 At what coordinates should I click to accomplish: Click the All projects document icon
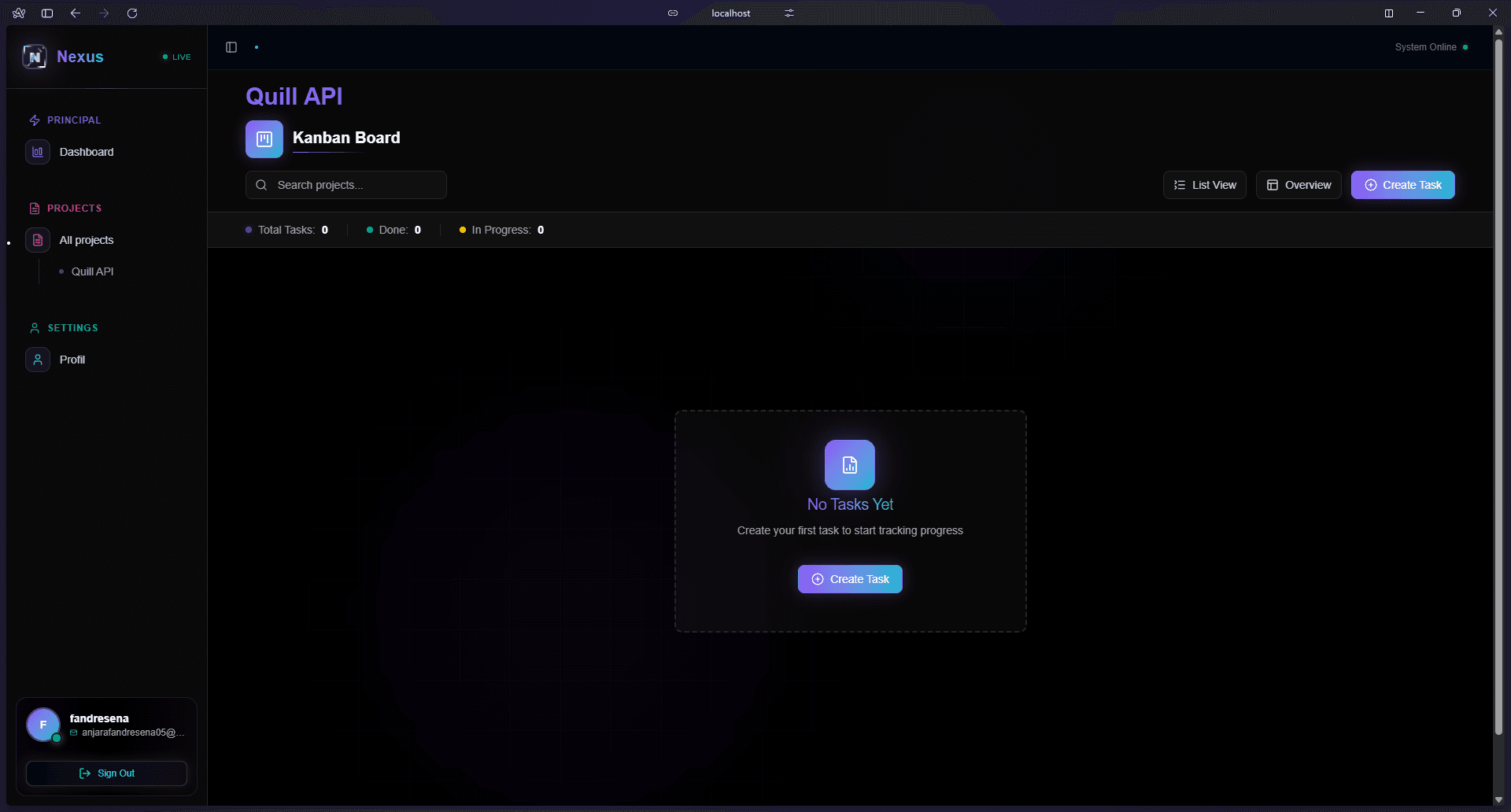38,240
